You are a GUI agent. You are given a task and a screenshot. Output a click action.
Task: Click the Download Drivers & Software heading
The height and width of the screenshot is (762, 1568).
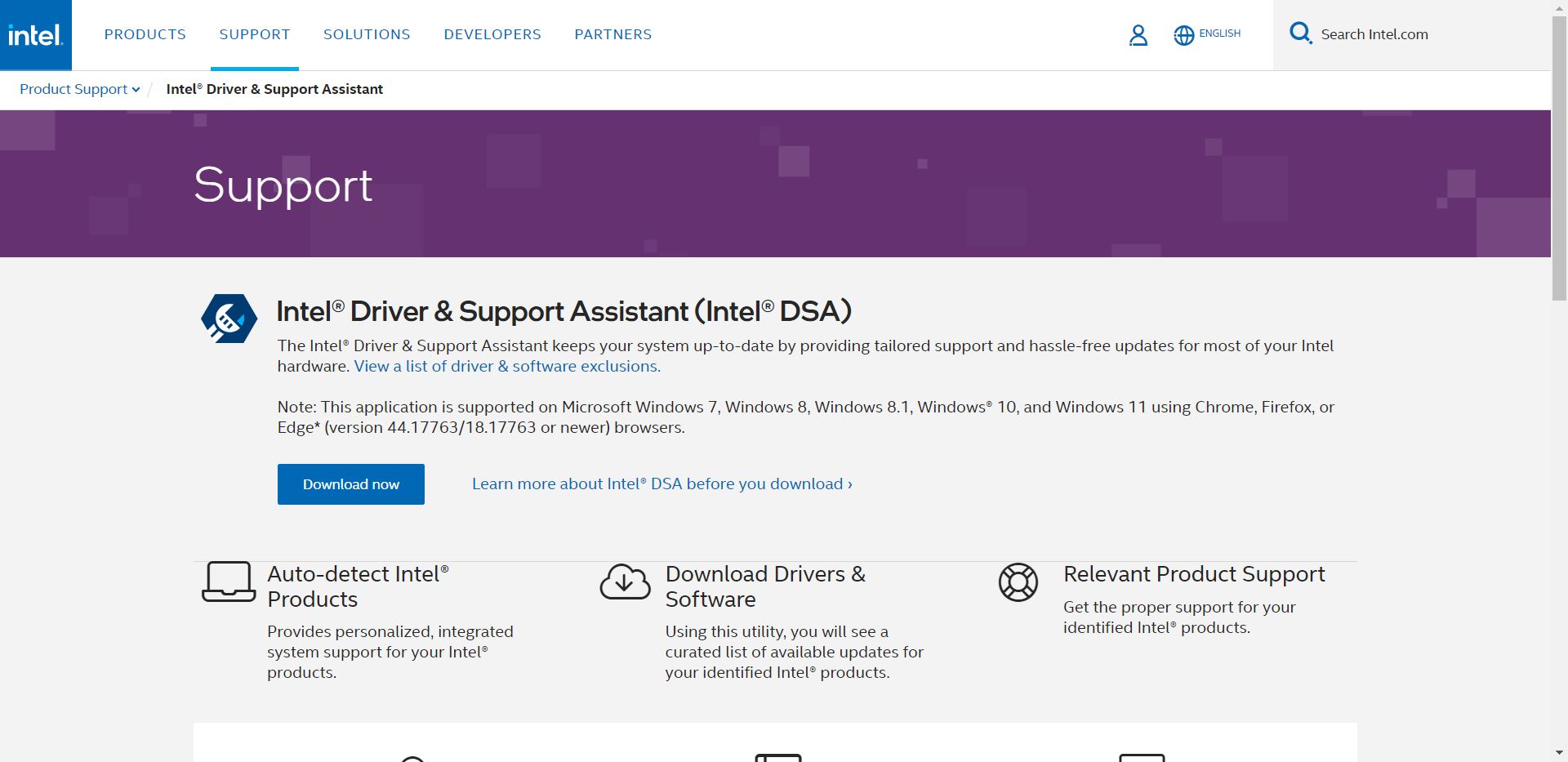tap(765, 586)
